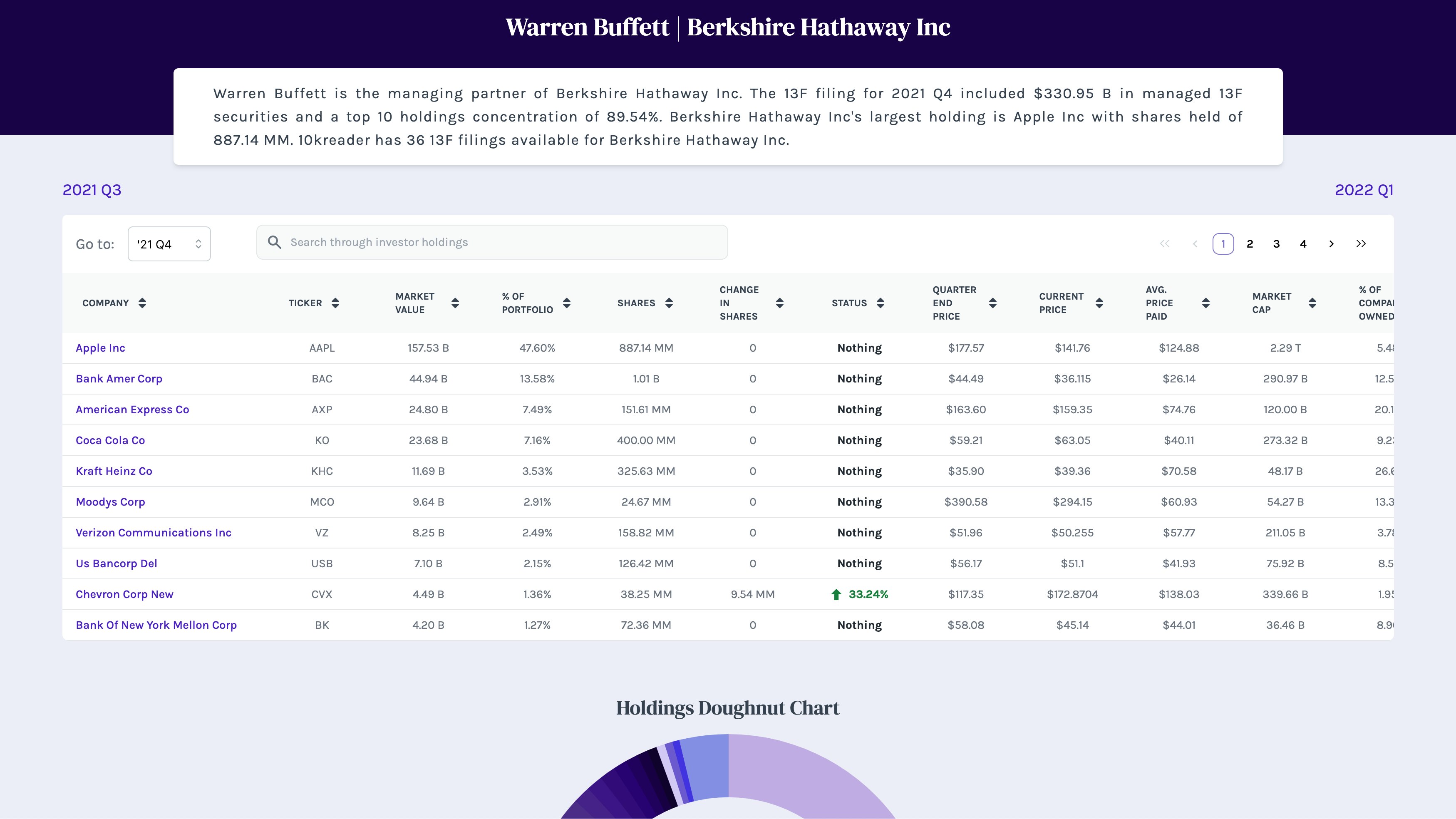The width and height of the screenshot is (1456, 819).
Task: Sort by Status column arrows
Action: point(880,303)
